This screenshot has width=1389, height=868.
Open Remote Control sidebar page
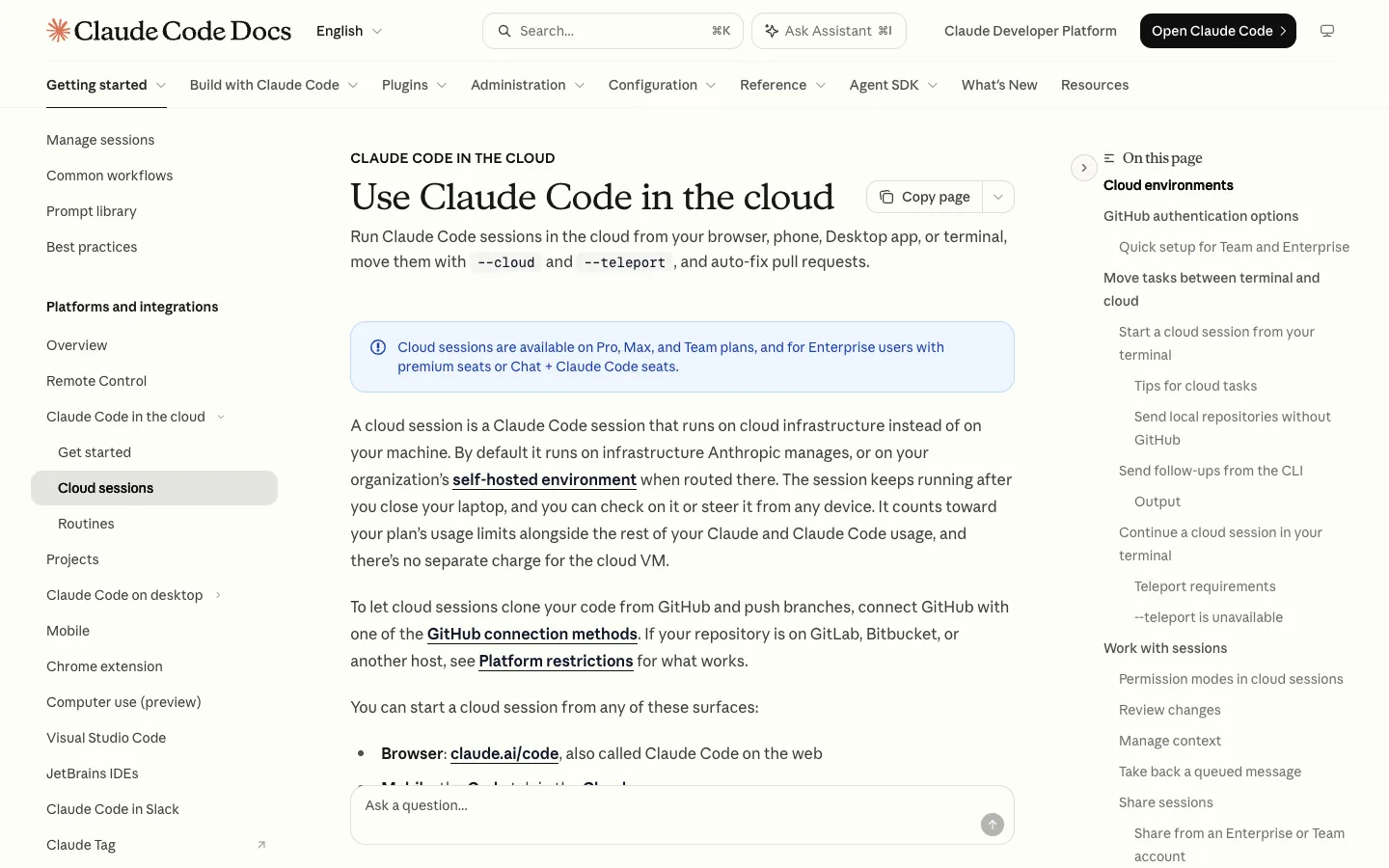point(154,381)
